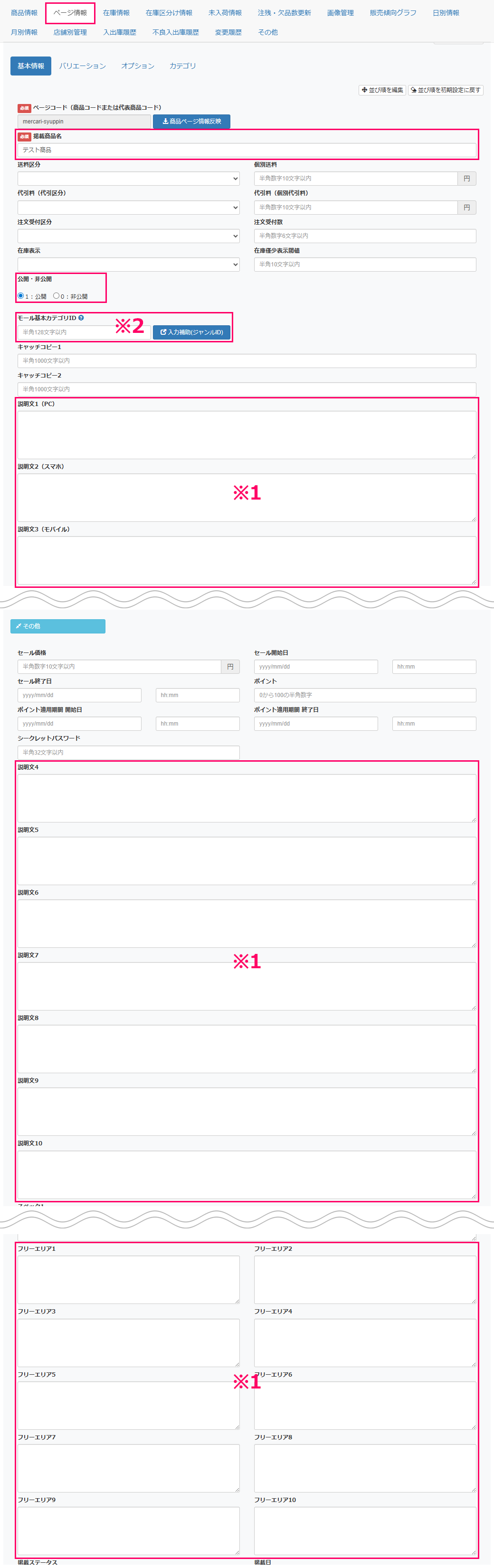The image size is (494, 1568).
Task: Click the 並び順を編集 move-icon button
Action: coord(382,90)
